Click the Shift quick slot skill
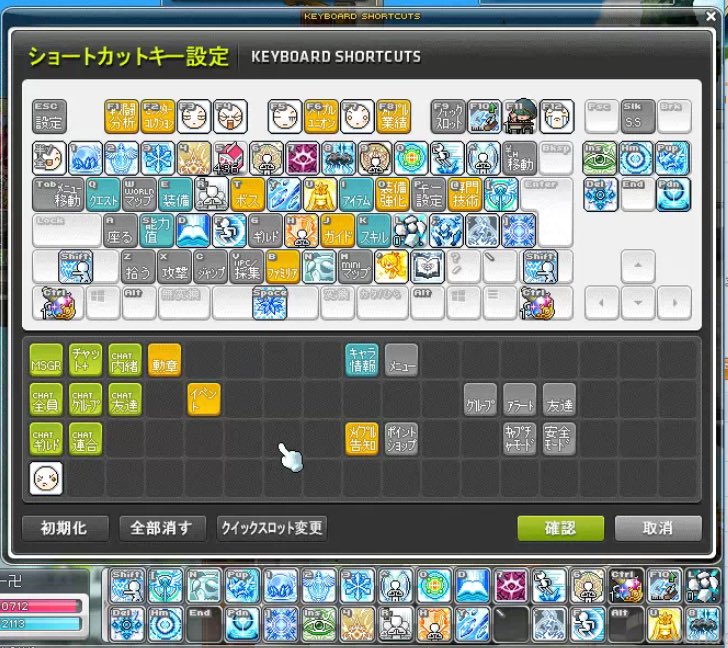This screenshot has width=728, height=648. pos(128,585)
